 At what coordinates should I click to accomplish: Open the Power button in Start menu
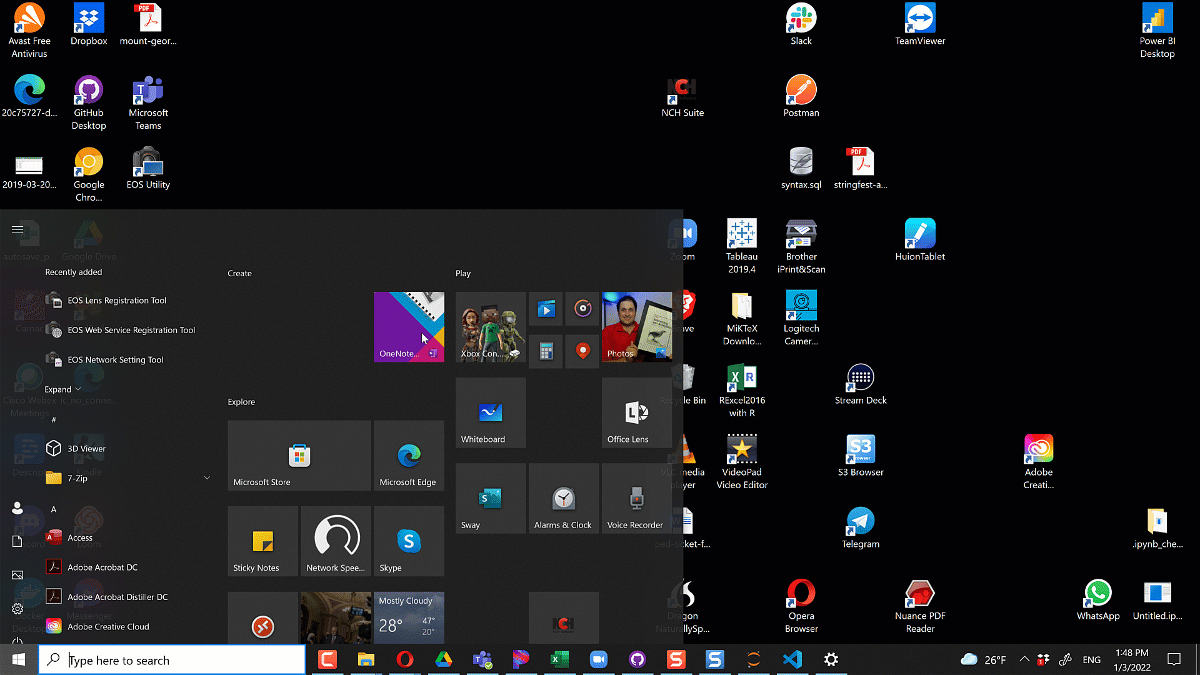[17, 641]
